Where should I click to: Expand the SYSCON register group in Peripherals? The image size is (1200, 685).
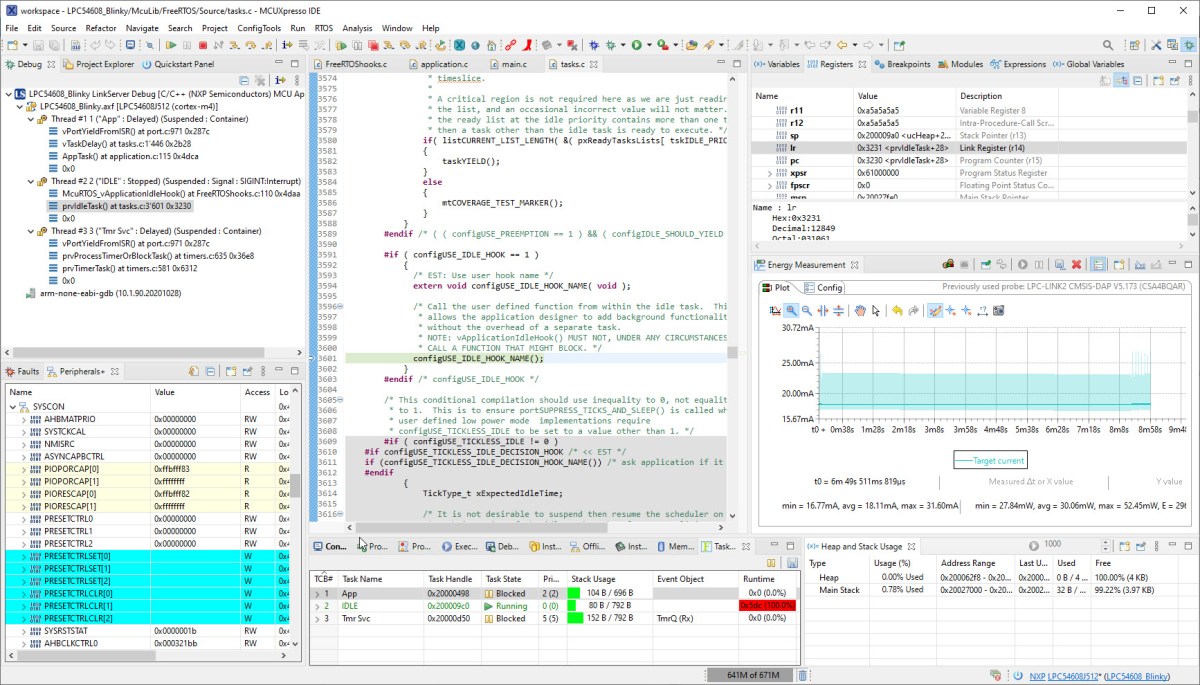coord(10,406)
